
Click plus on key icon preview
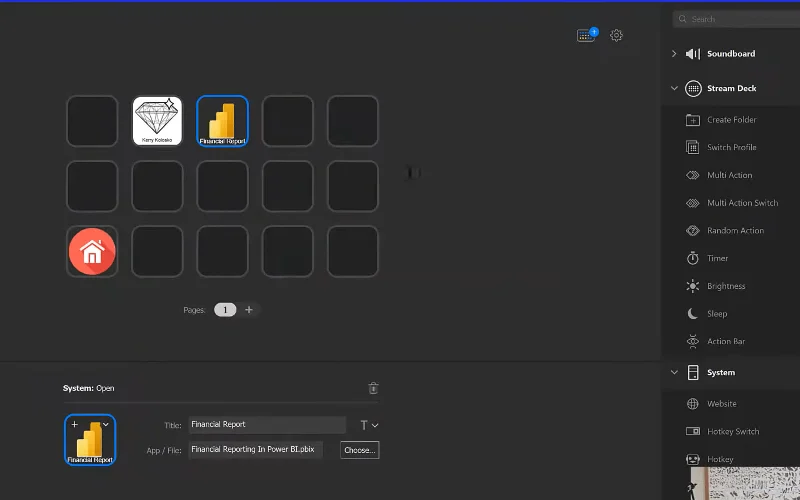(74, 424)
